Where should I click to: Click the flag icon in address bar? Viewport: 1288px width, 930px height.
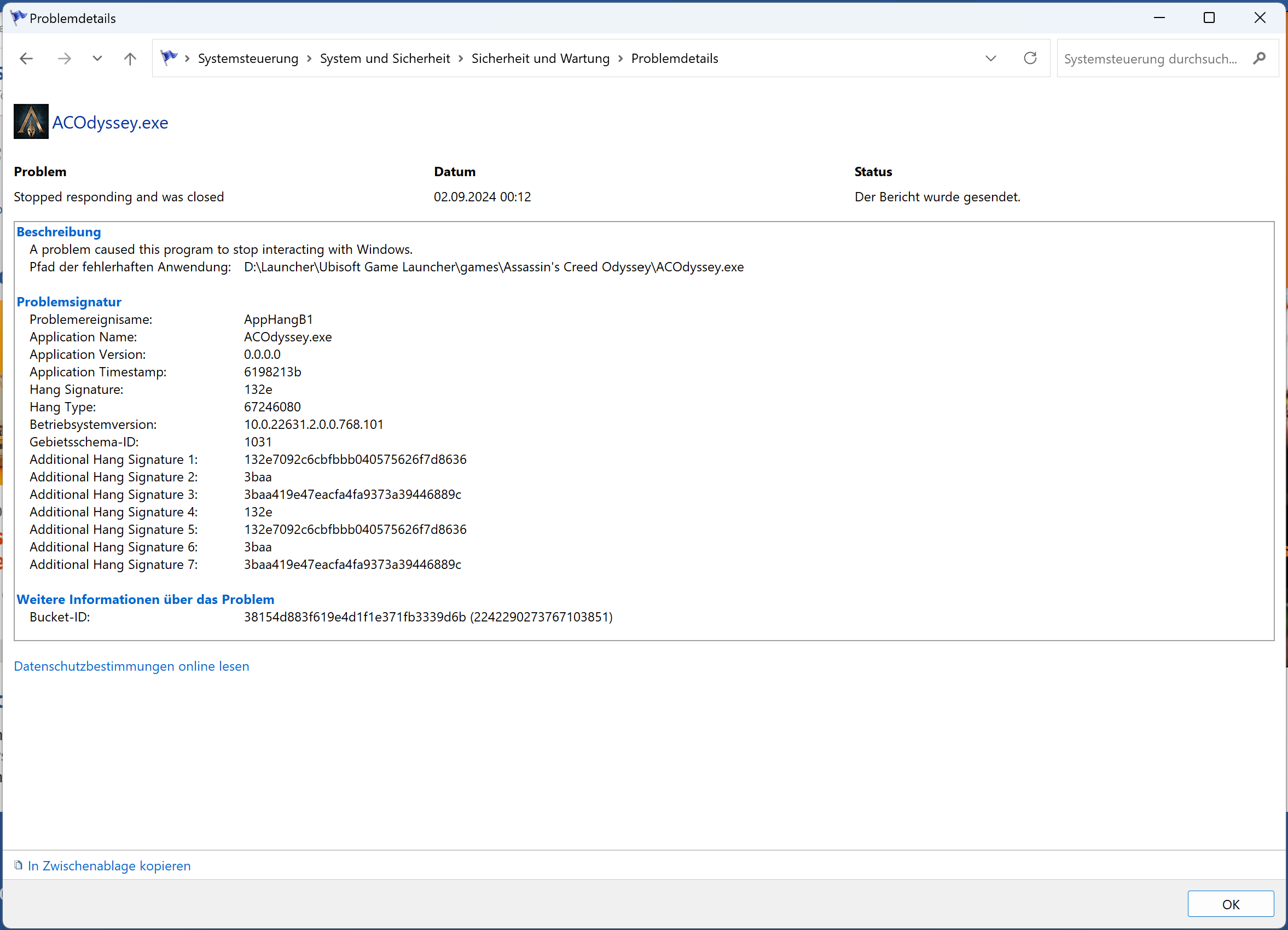point(169,57)
